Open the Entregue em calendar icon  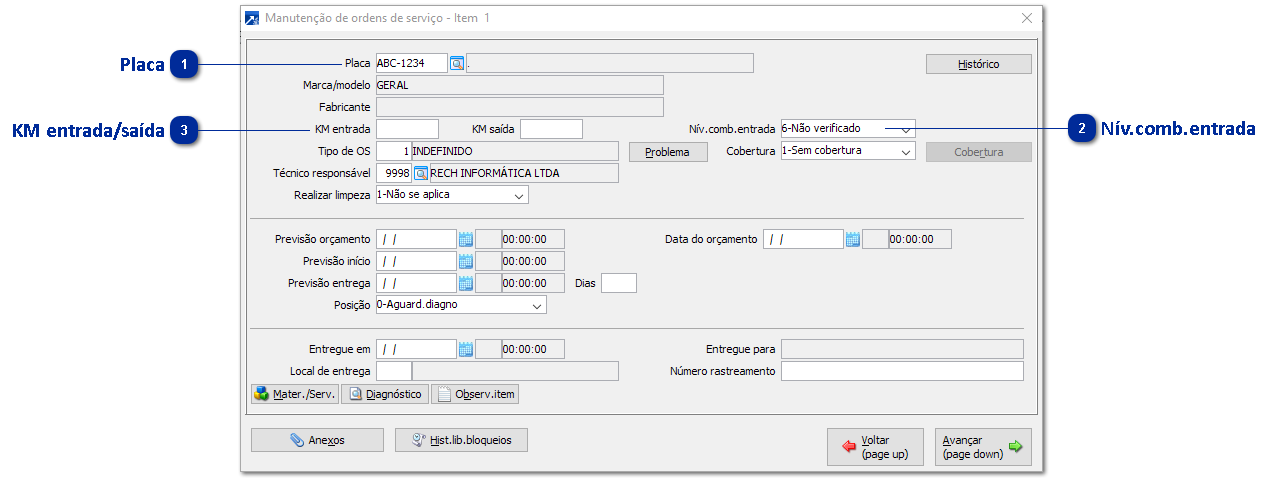[465, 350]
